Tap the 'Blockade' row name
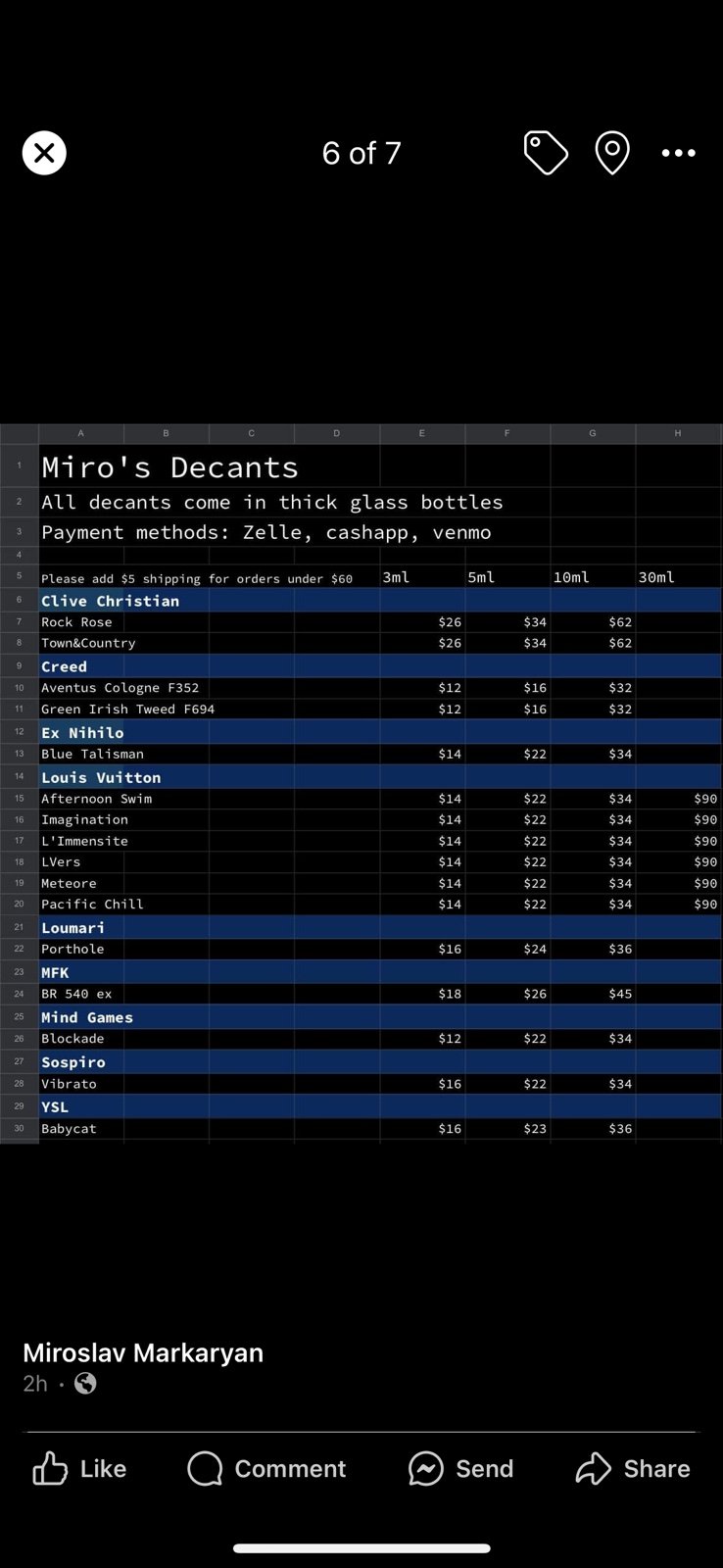Viewport: 723px width, 1568px height. [72, 1039]
